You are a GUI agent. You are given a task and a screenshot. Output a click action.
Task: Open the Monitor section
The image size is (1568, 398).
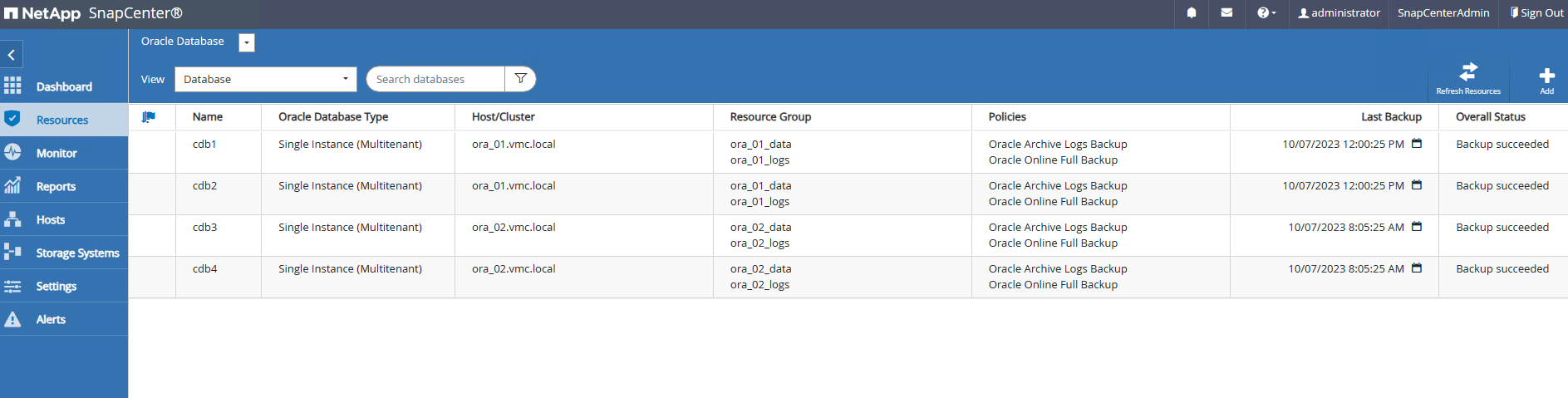pos(57,153)
